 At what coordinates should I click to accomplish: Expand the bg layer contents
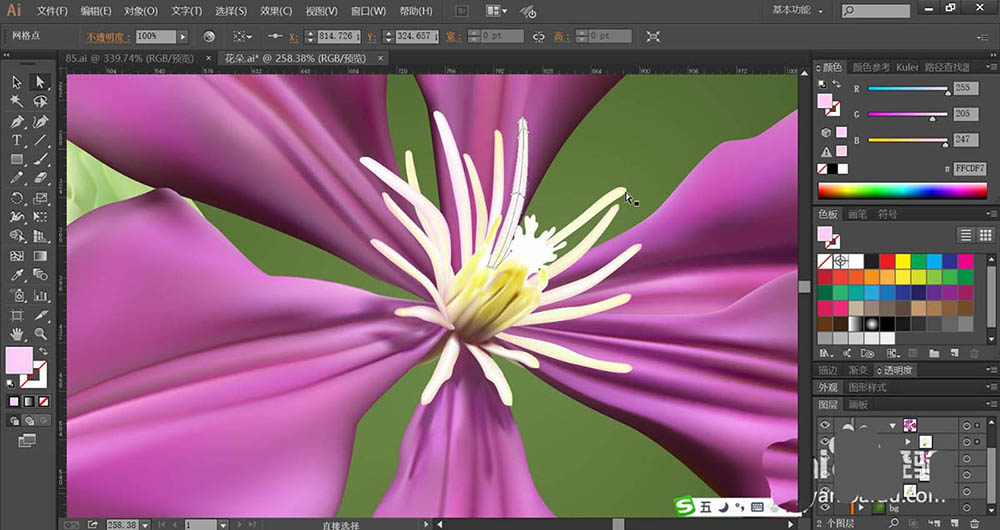point(862,507)
